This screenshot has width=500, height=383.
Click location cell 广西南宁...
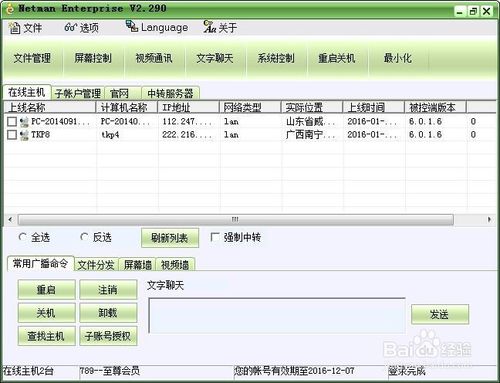click(x=311, y=135)
